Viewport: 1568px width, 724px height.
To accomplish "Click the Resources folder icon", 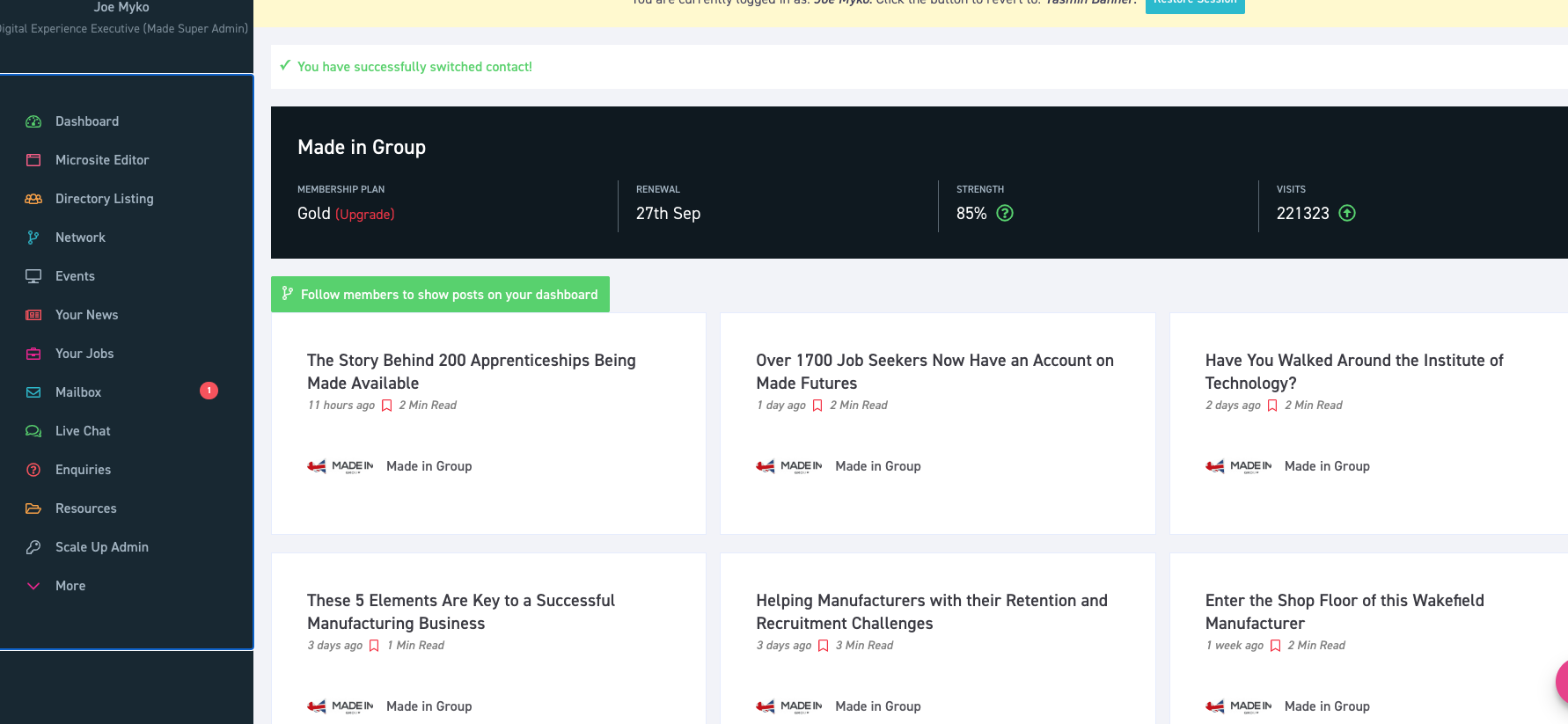I will (33, 508).
